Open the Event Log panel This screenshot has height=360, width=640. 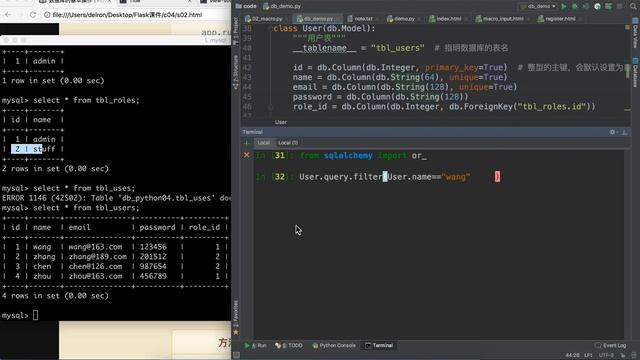pos(611,345)
